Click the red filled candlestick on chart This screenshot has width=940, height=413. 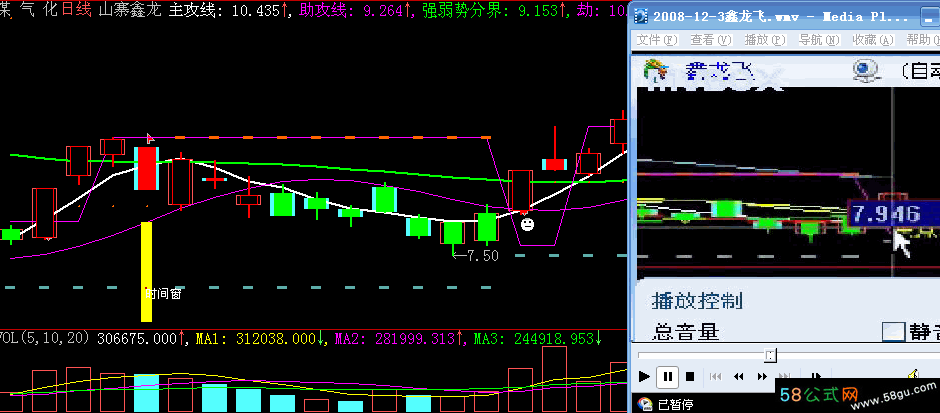(147, 167)
